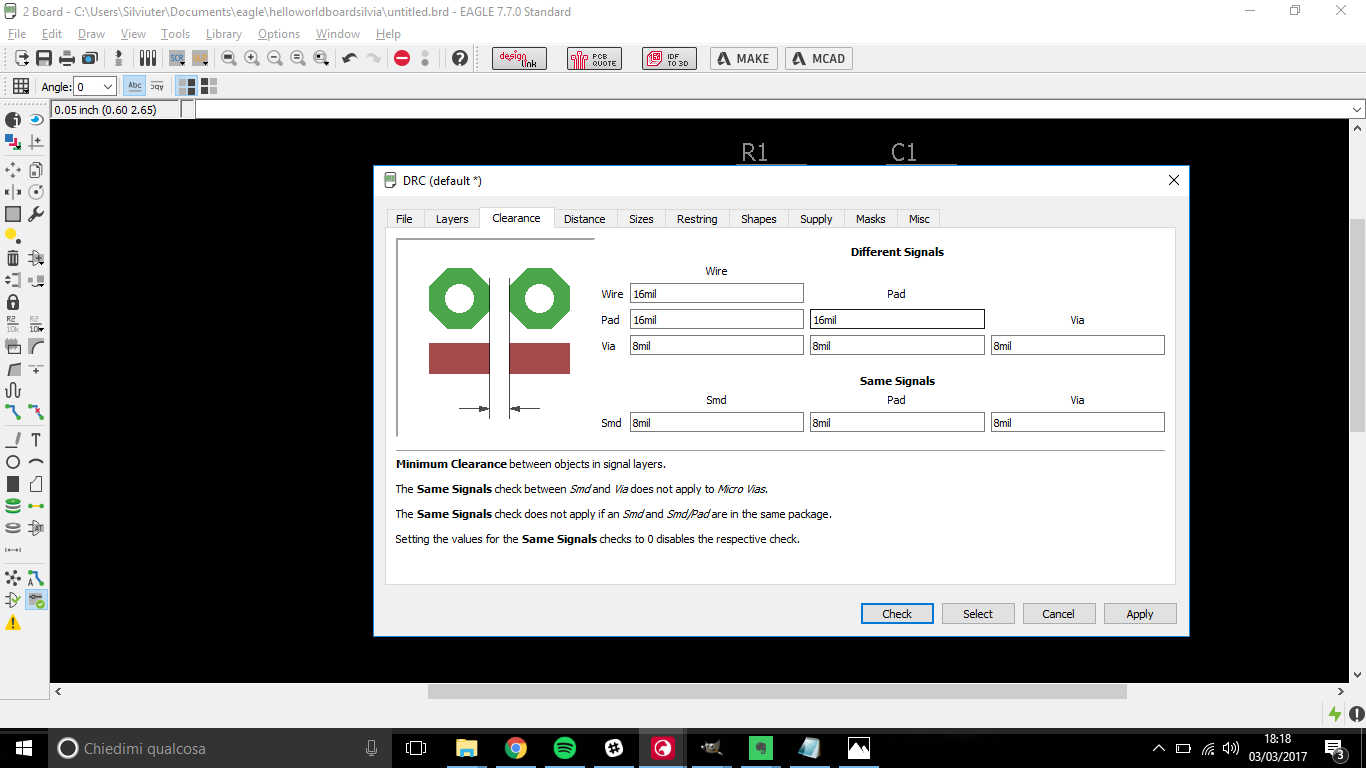Select the Polygon tool
Screen dimensions: 1366x768
coord(36,484)
